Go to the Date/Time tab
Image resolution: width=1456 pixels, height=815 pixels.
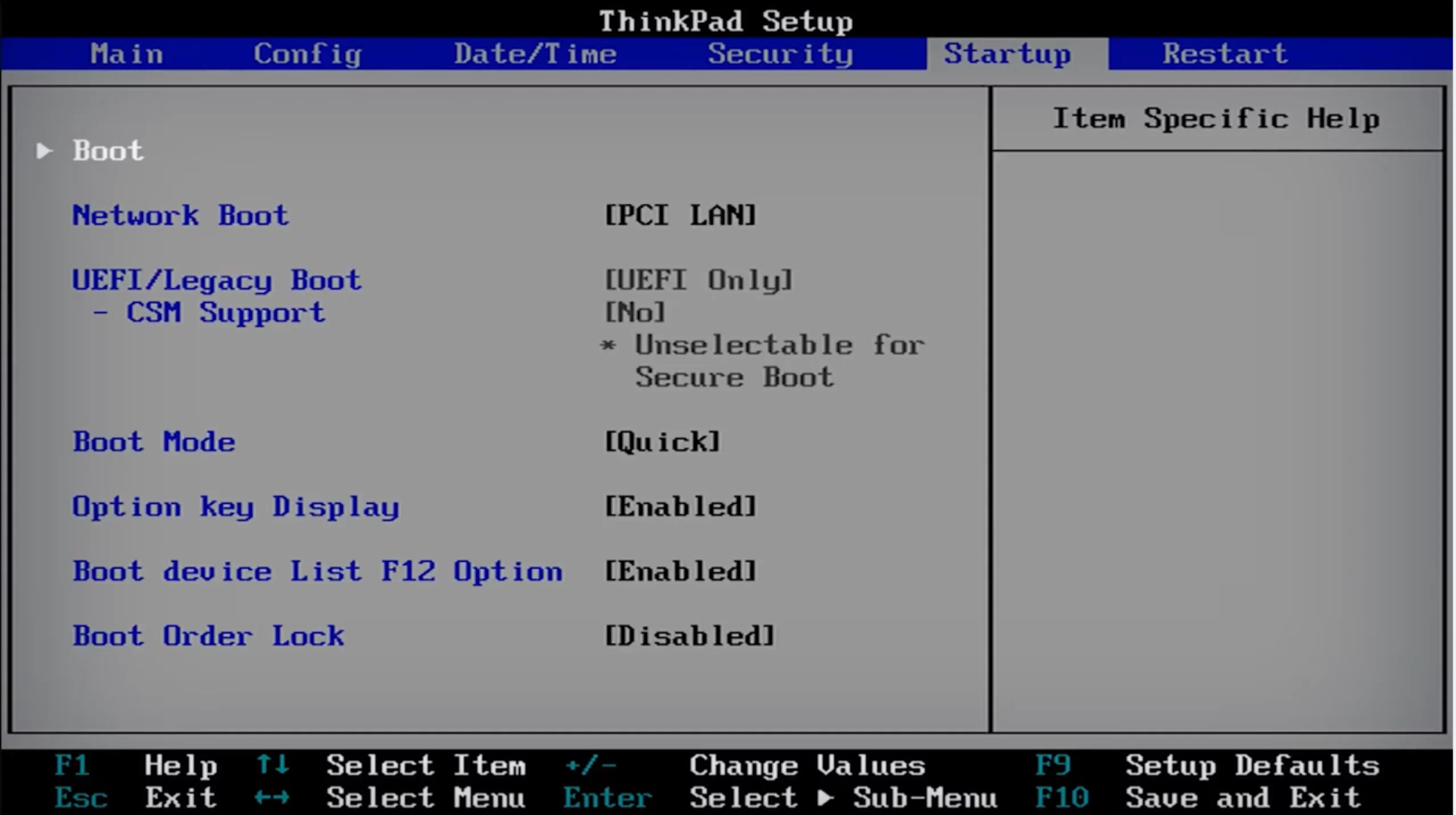(535, 54)
